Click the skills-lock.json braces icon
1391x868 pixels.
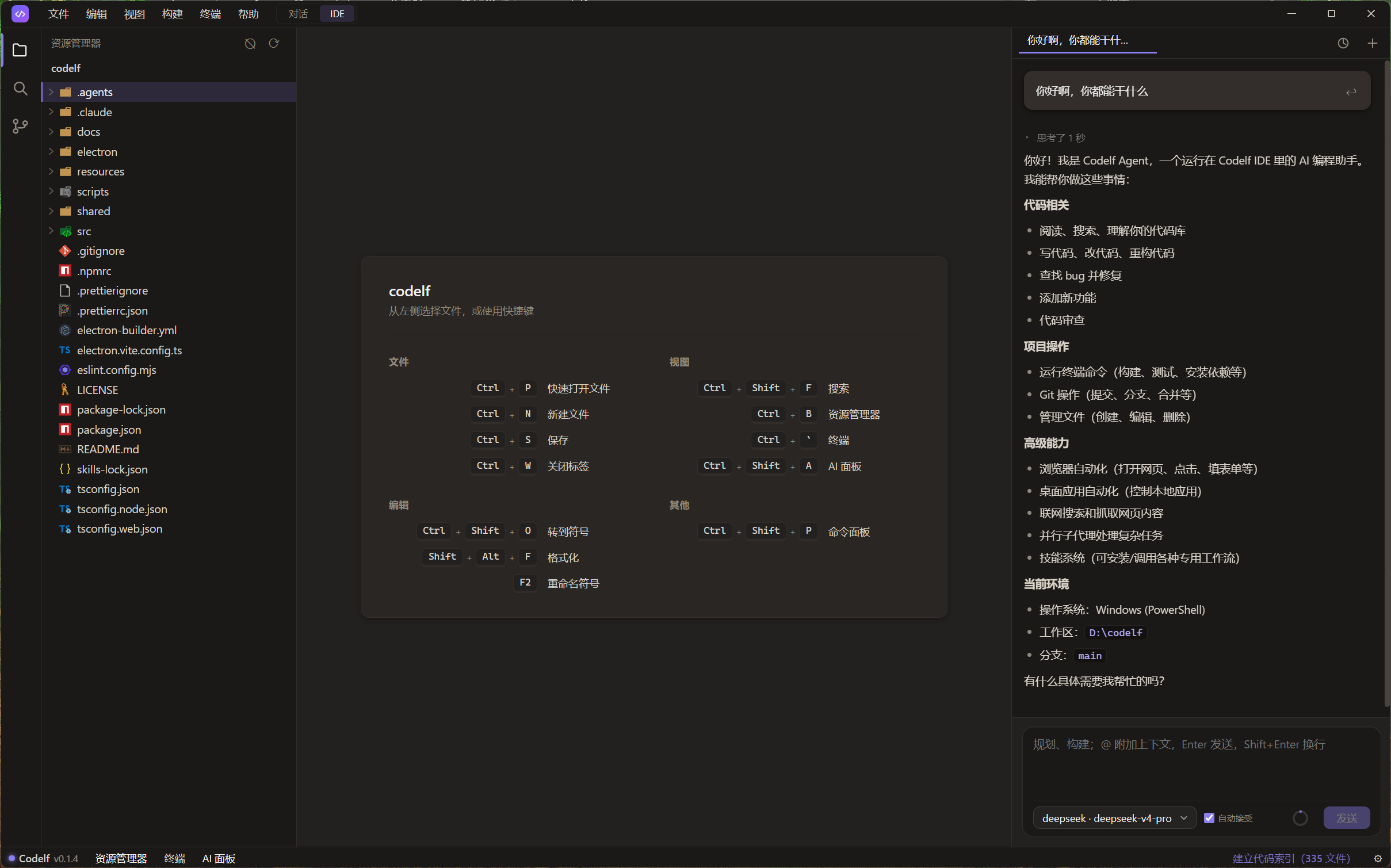click(x=65, y=469)
